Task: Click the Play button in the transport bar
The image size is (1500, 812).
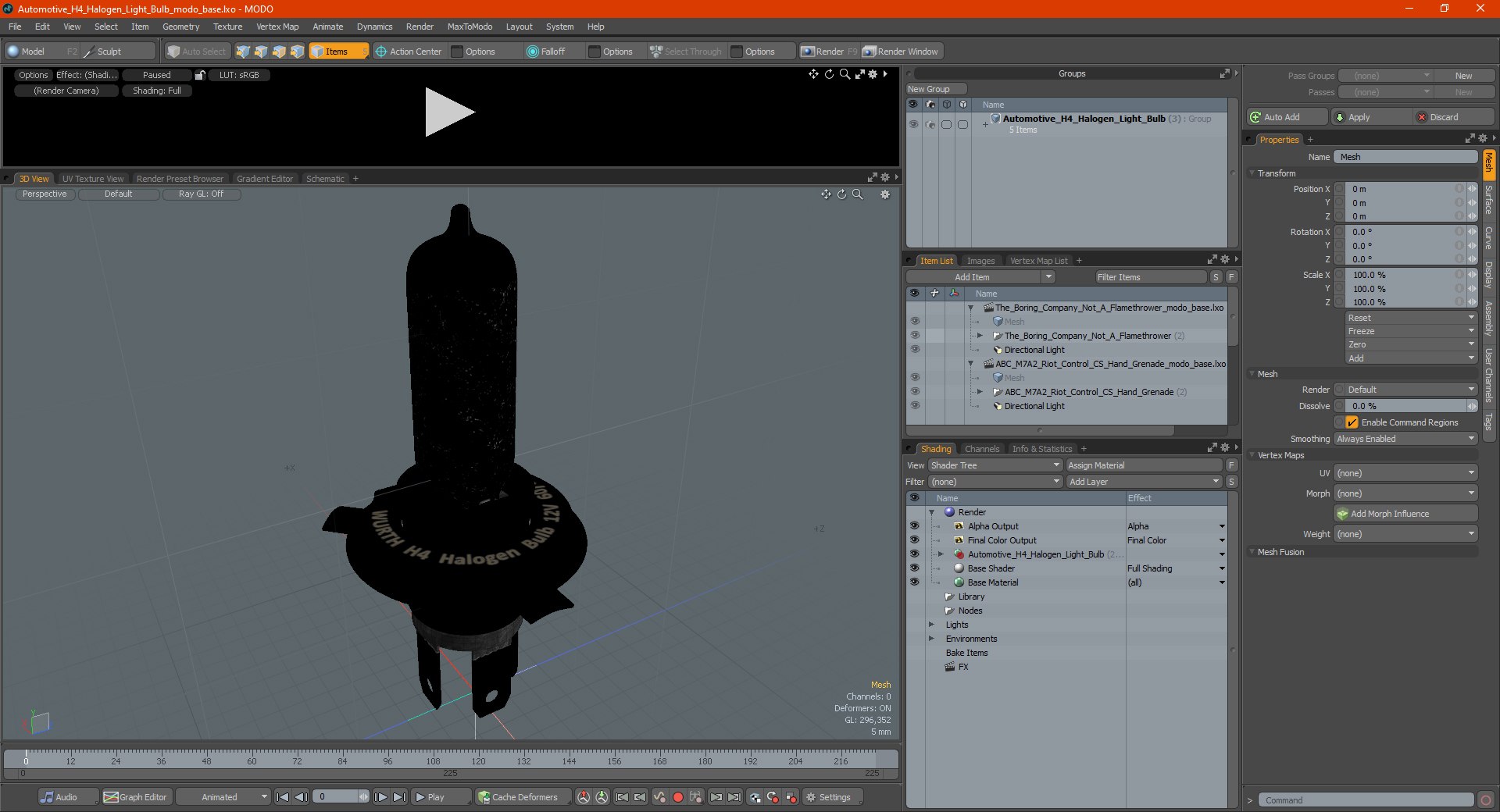Action: 441,797
